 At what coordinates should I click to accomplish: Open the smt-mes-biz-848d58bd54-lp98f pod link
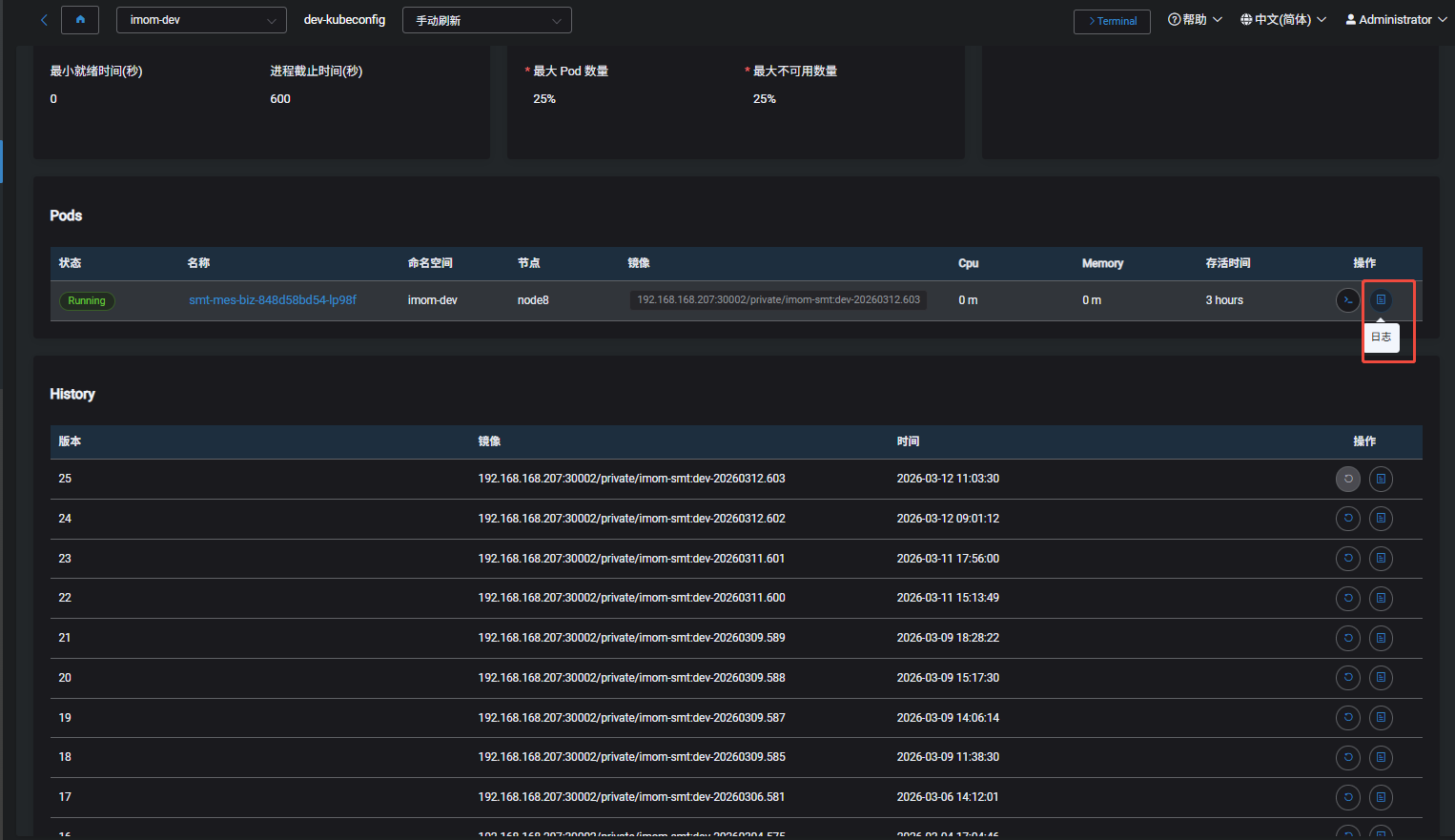click(273, 300)
